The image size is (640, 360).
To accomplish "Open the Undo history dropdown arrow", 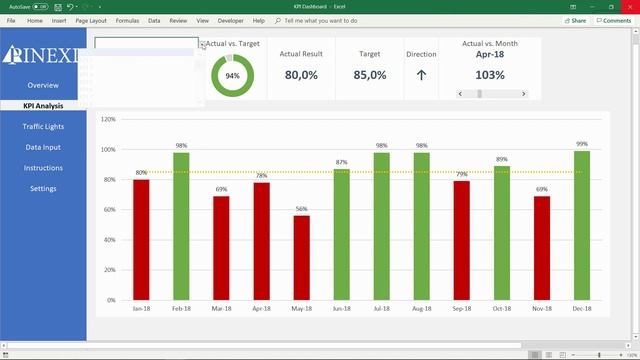I will click(x=77, y=7).
